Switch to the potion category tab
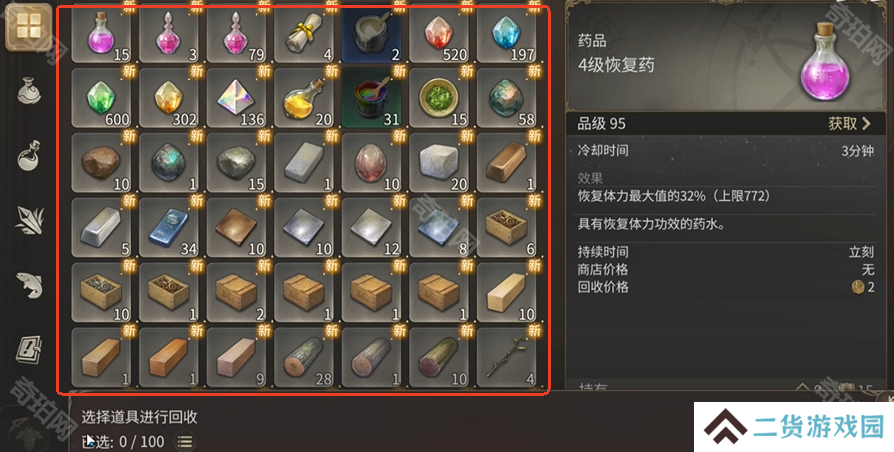 tap(29, 156)
